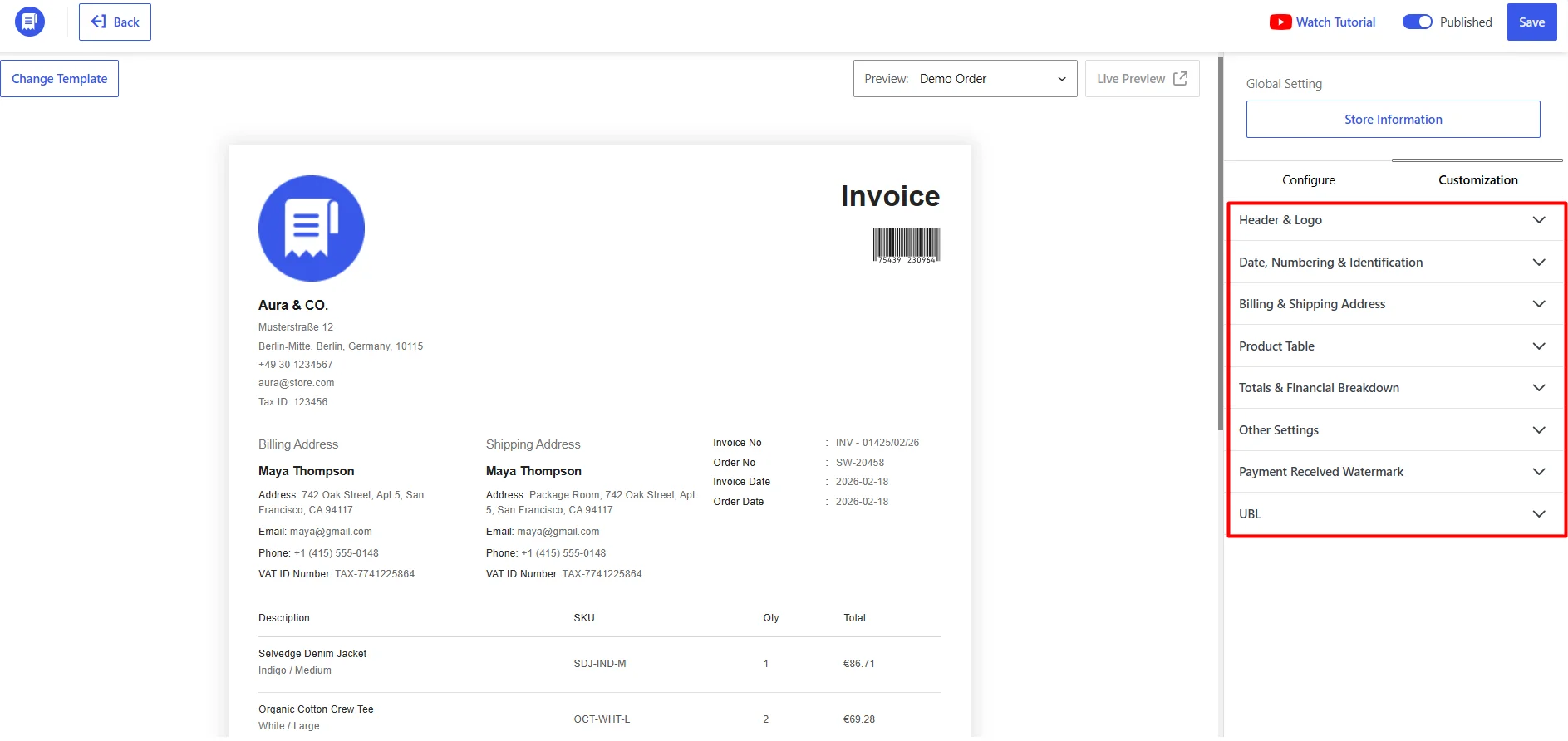Open Store Information settings
The width and height of the screenshot is (1568, 741).
1393,120
